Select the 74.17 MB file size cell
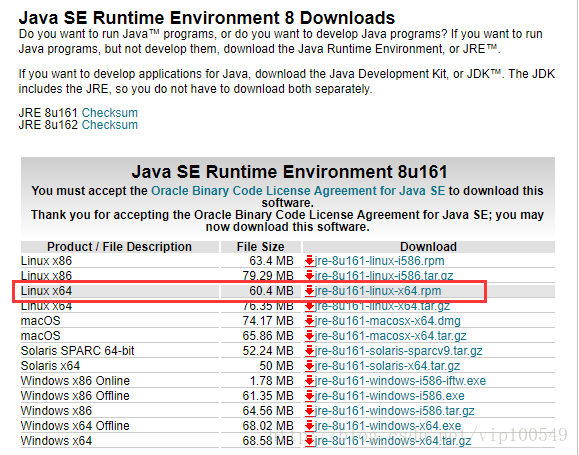This screenshot has width=579, height=455. pos(261,321)
